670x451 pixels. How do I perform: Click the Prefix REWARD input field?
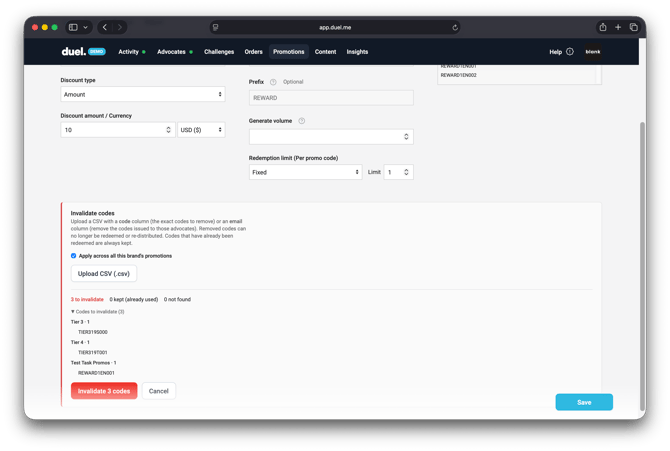(331, 98)
